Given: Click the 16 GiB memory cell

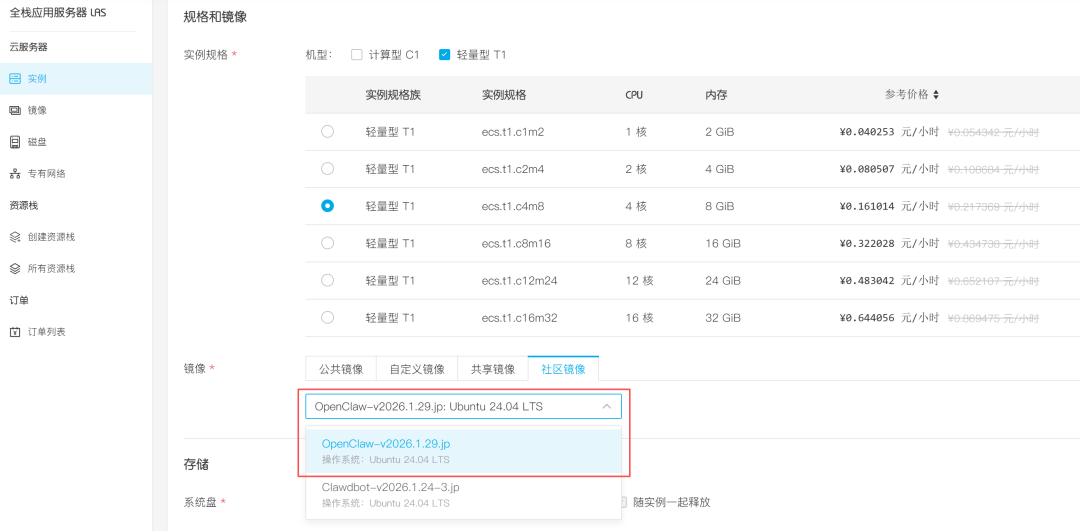Looking at the screenshot, I should tap(723, 243).
